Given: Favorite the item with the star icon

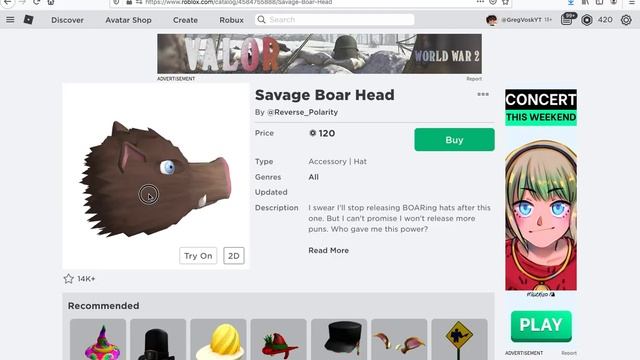Looking at the screenshot, I should point(69,279).
